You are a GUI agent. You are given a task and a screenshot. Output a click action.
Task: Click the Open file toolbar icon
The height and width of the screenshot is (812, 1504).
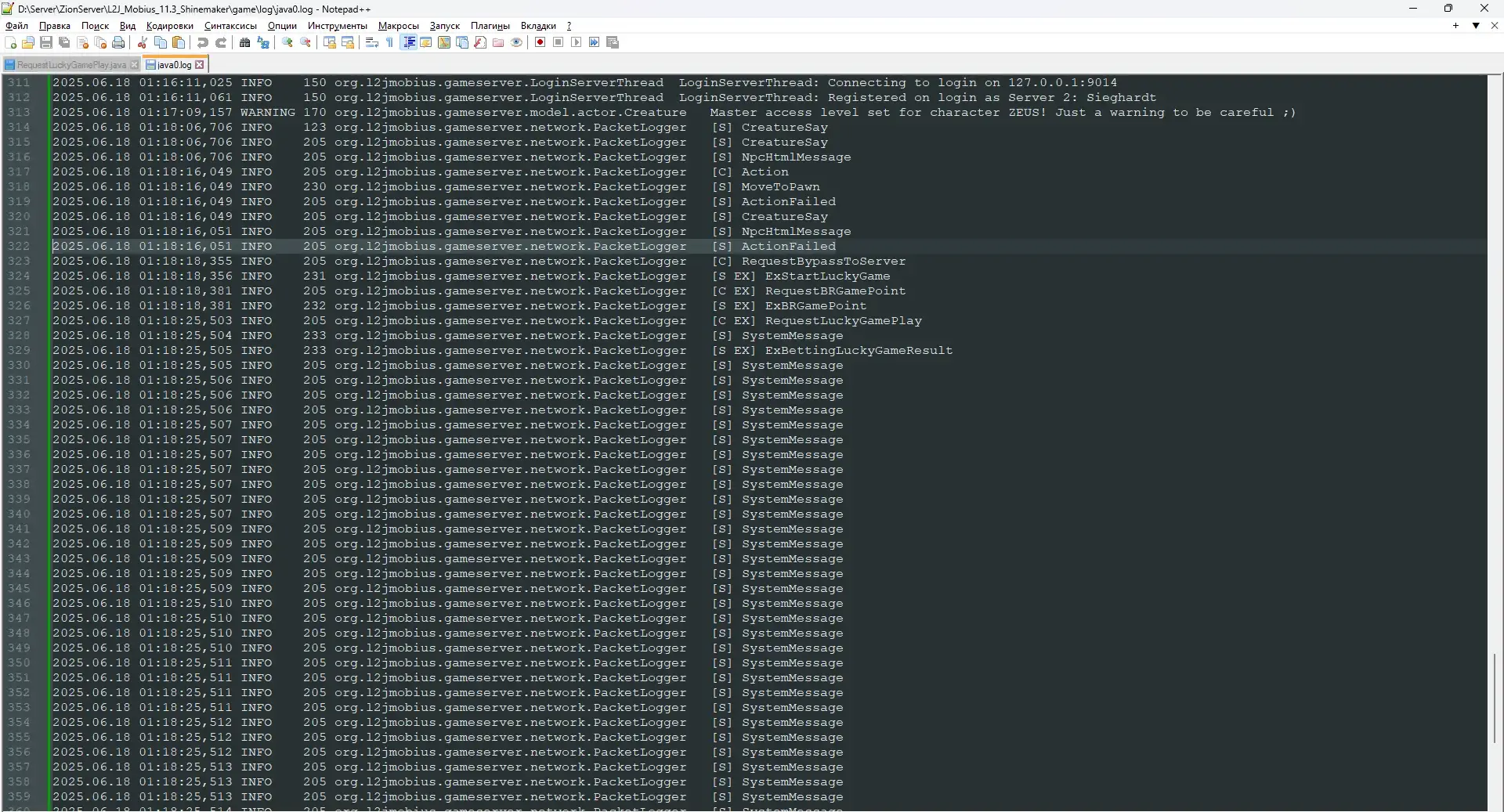pos(28,42)
